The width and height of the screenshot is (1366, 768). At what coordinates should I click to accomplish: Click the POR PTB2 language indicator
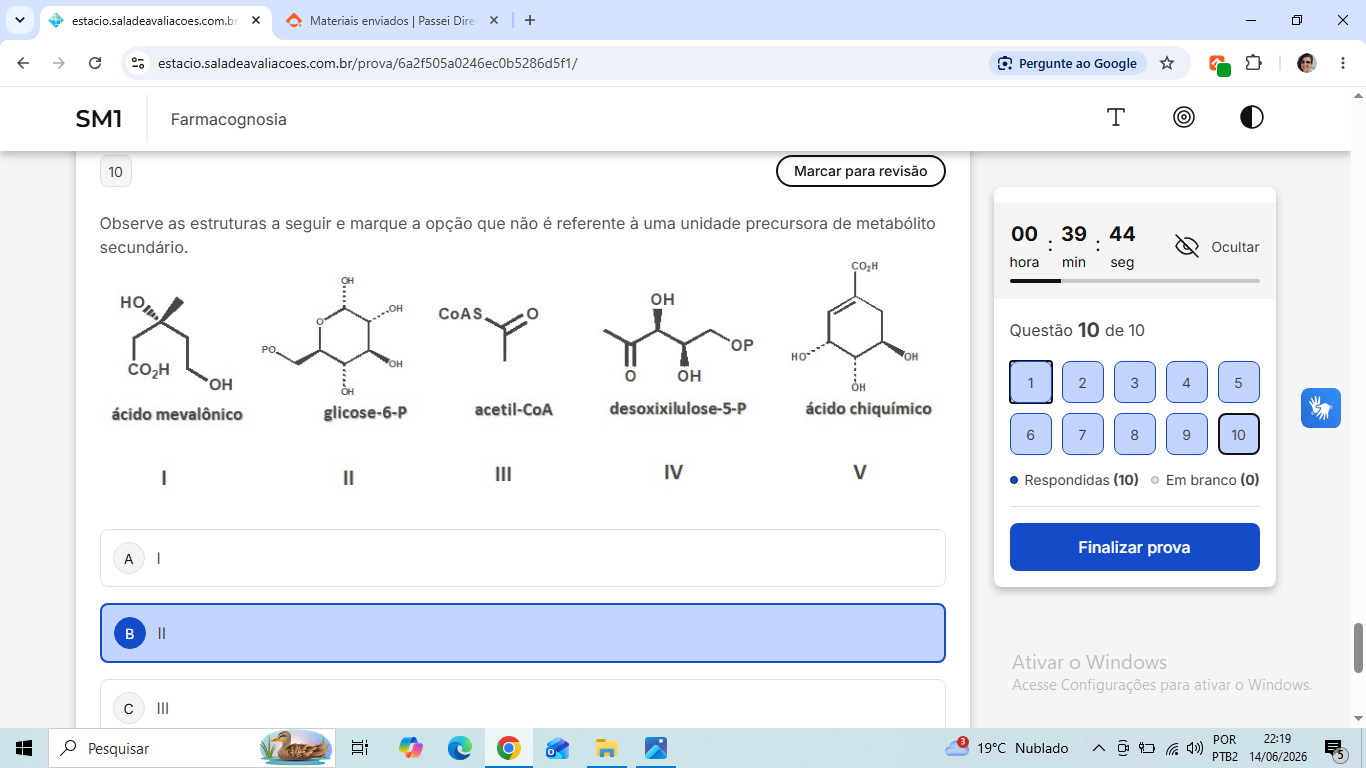coord(1225,748)
